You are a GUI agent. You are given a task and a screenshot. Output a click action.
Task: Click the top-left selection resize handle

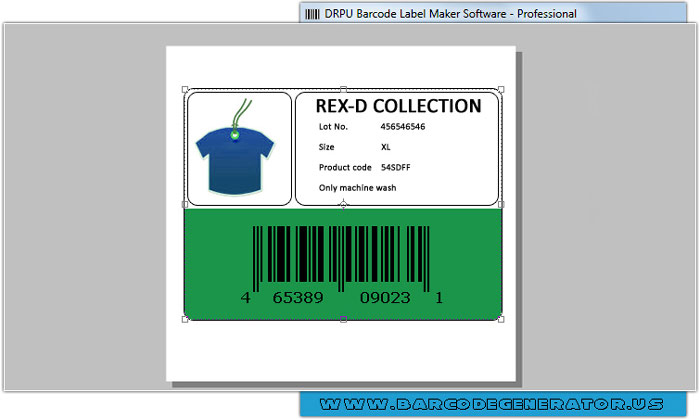185,89
